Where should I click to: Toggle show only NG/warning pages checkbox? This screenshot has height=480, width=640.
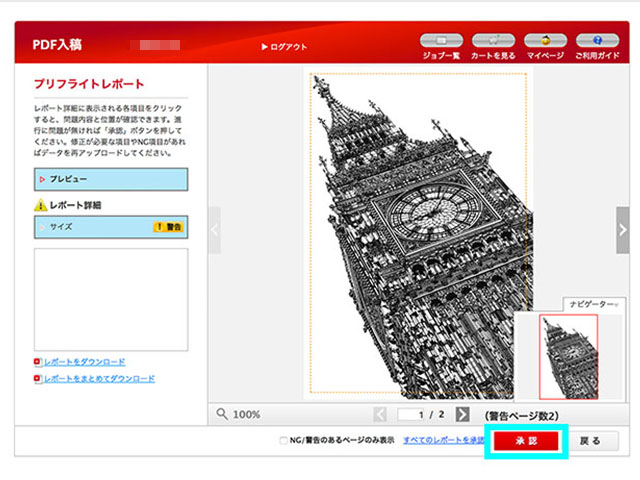click(x=283, y=440)
